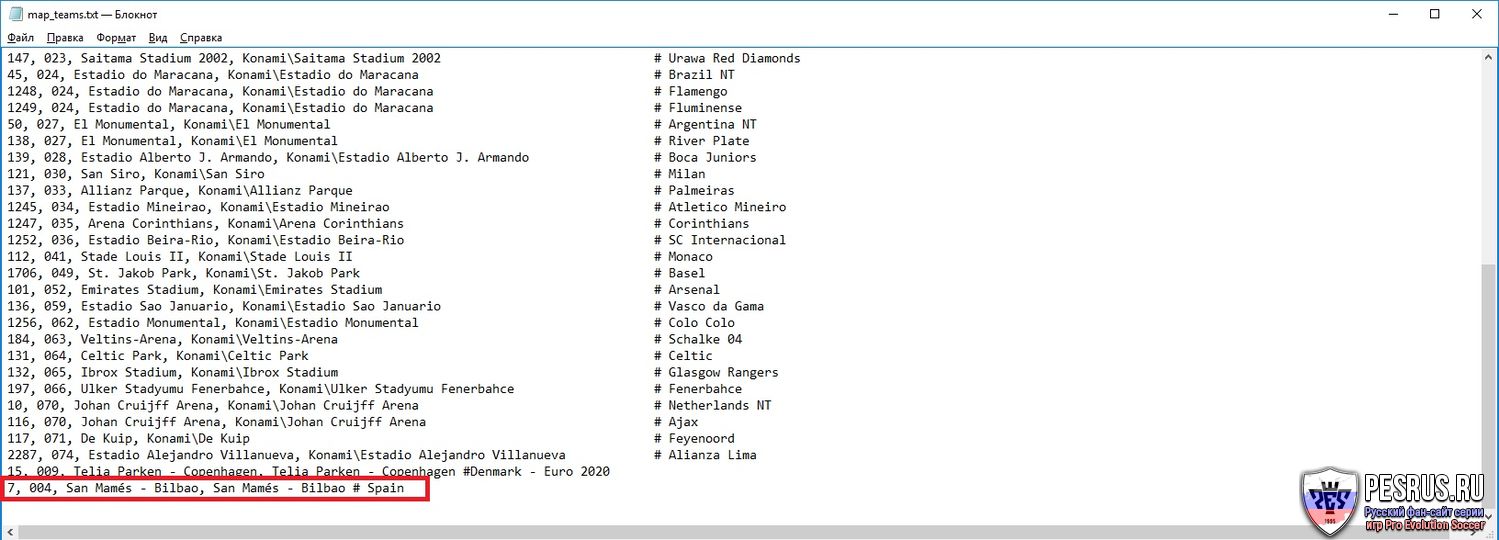The height and width of the screenshot is (540, 1499).
Task: Click the comment '# Brazil NT'
Action: [694, 75]
